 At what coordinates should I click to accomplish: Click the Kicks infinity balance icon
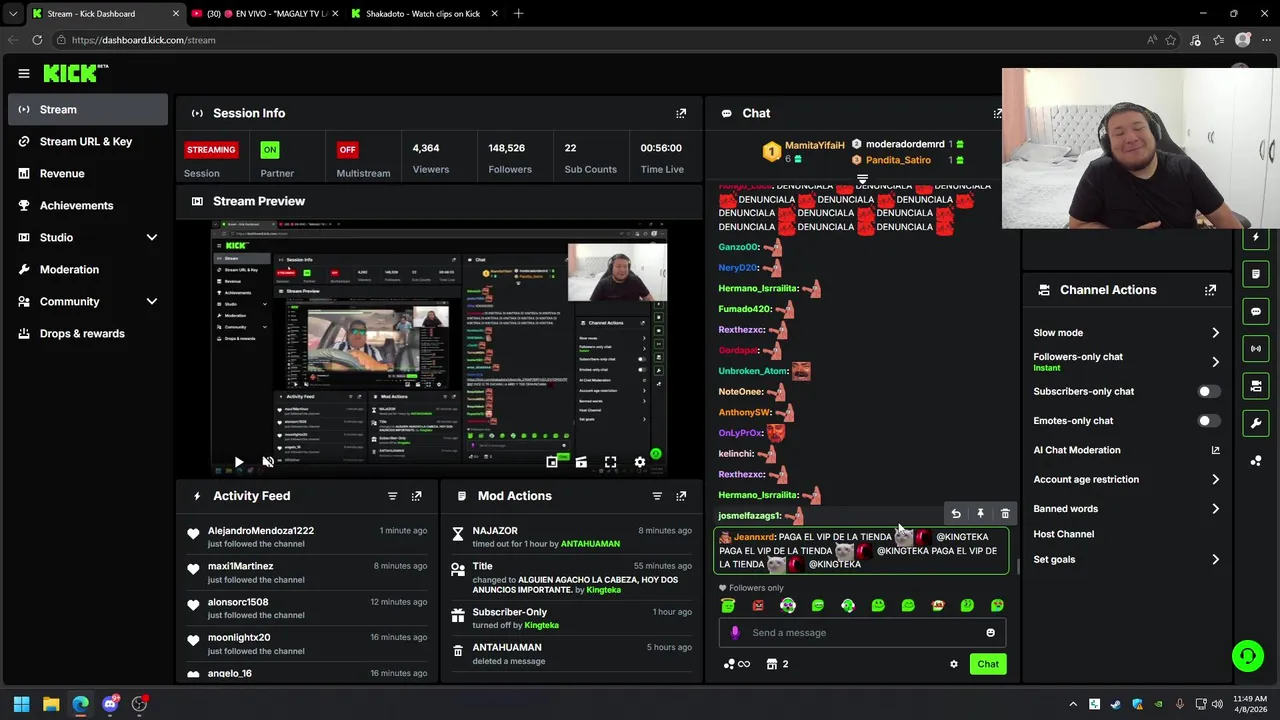pyautogui.click(x=737, y=664)
